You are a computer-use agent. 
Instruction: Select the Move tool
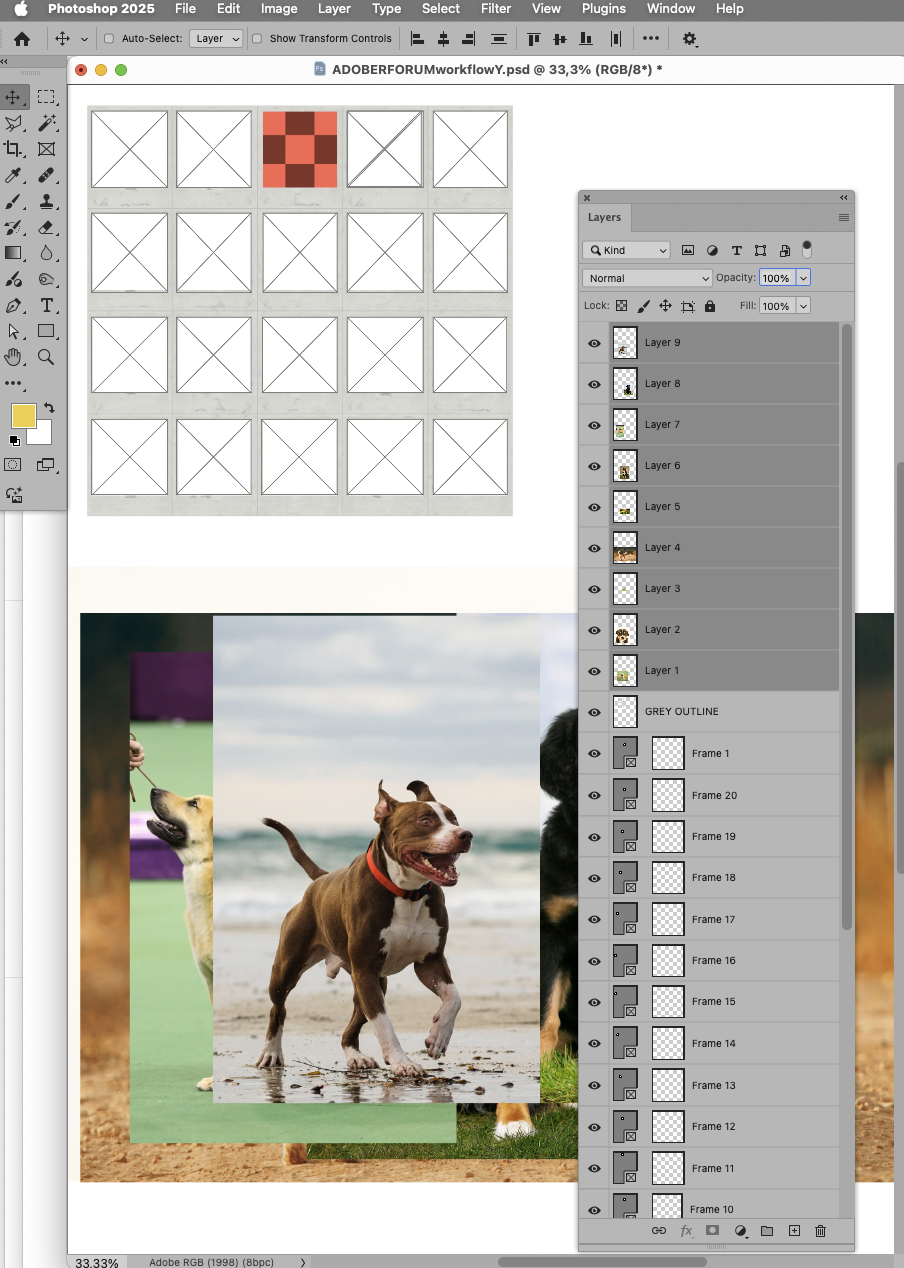14,97
